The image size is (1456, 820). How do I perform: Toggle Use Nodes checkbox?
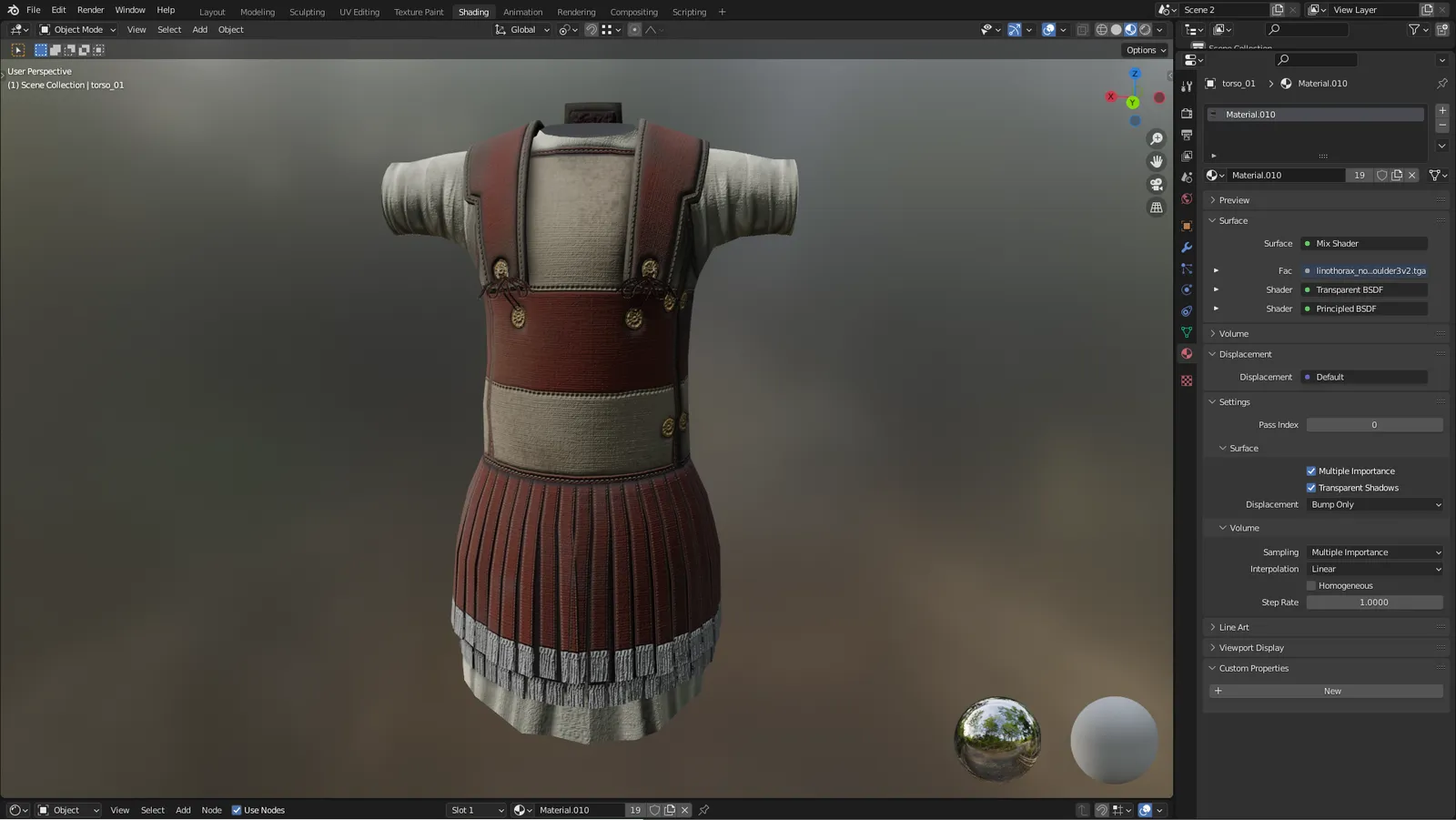click(237, 810)
